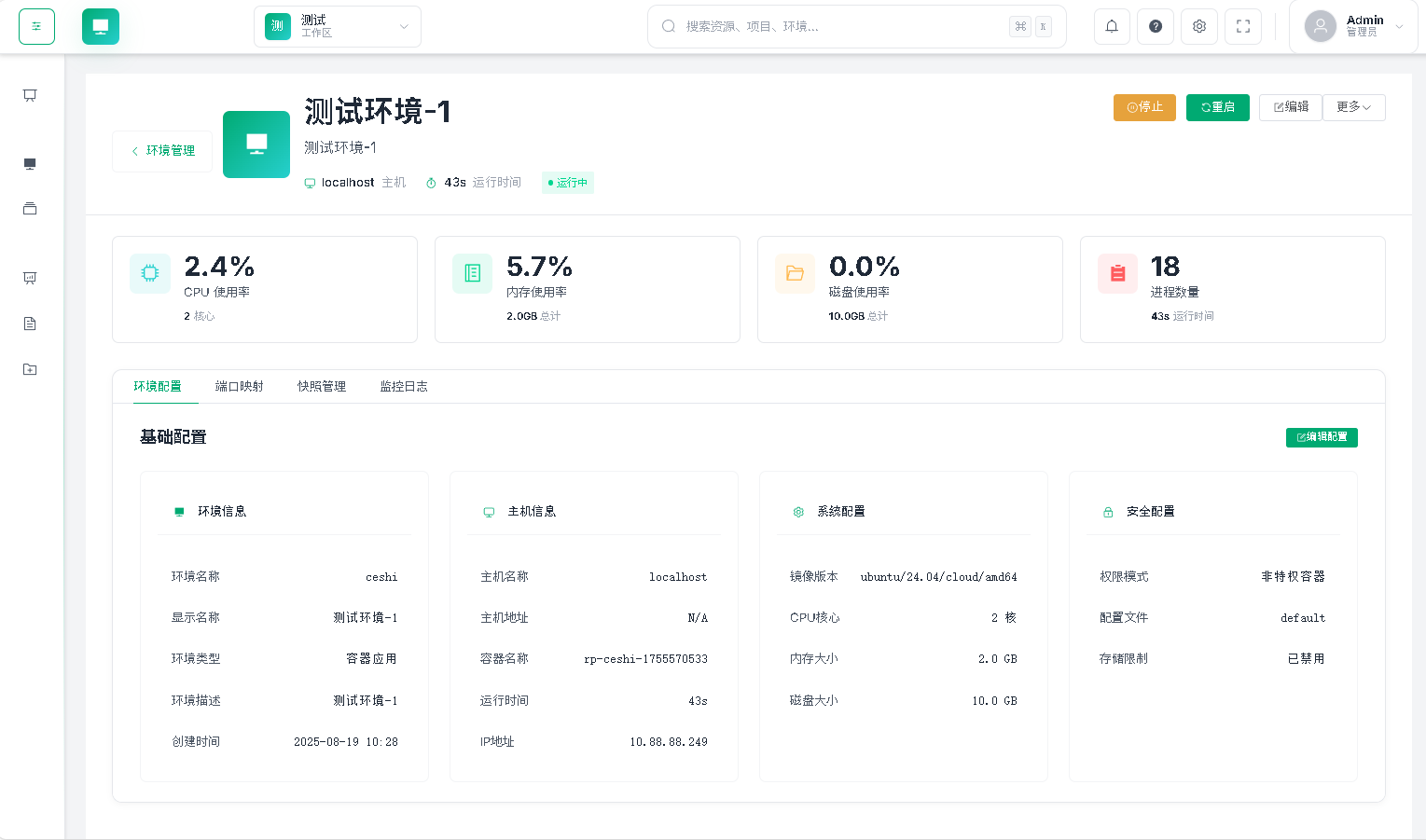
Task: Click the 已禁用 storage limit value
Action: [1306, 658]
